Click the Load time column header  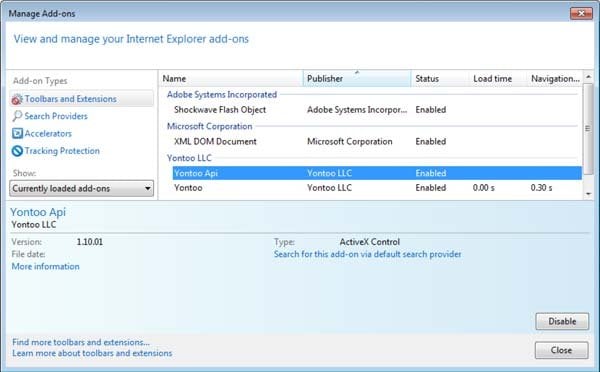(497, 78)
